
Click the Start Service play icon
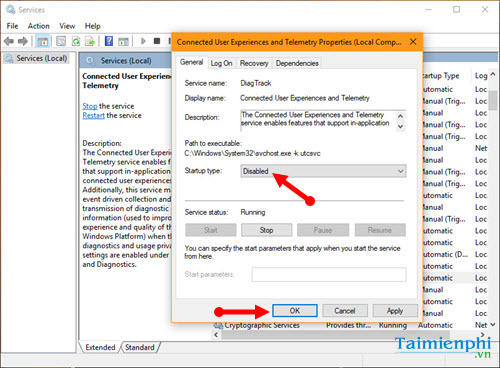pos(143,41)
